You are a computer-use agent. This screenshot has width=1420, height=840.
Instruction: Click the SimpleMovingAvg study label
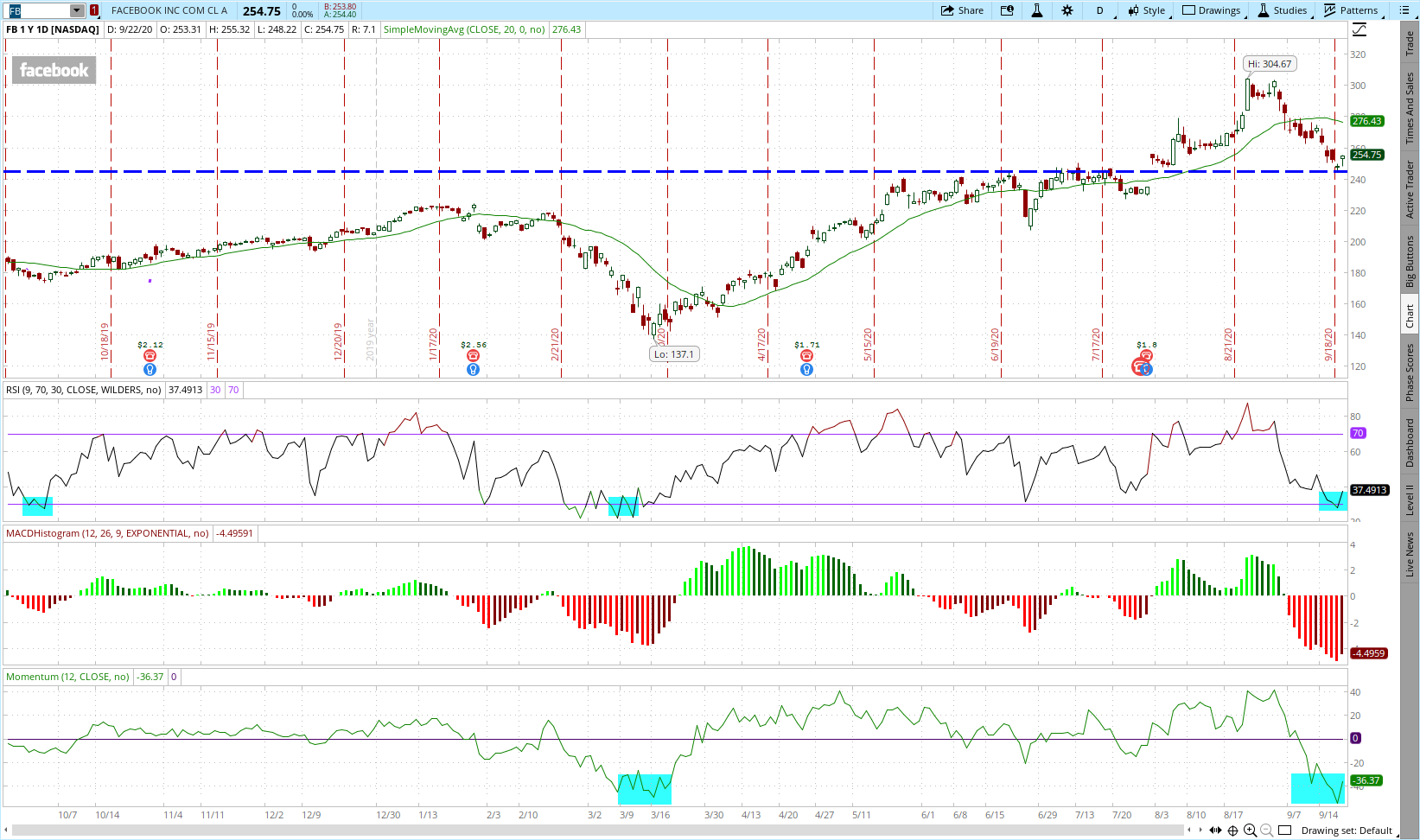tap(464, 29)
